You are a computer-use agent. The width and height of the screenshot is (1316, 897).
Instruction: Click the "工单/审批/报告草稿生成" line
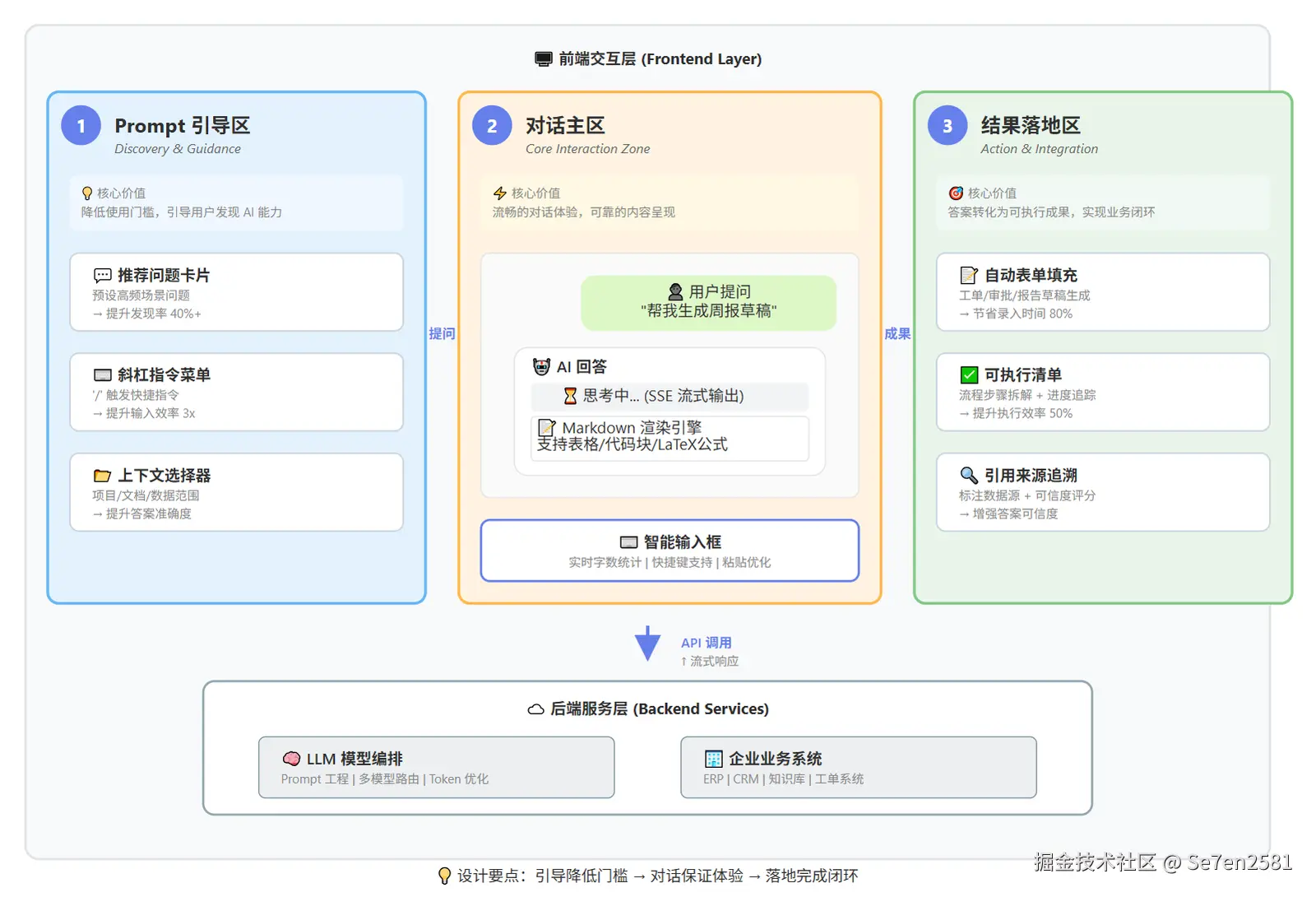click(x=1025, y=295)
